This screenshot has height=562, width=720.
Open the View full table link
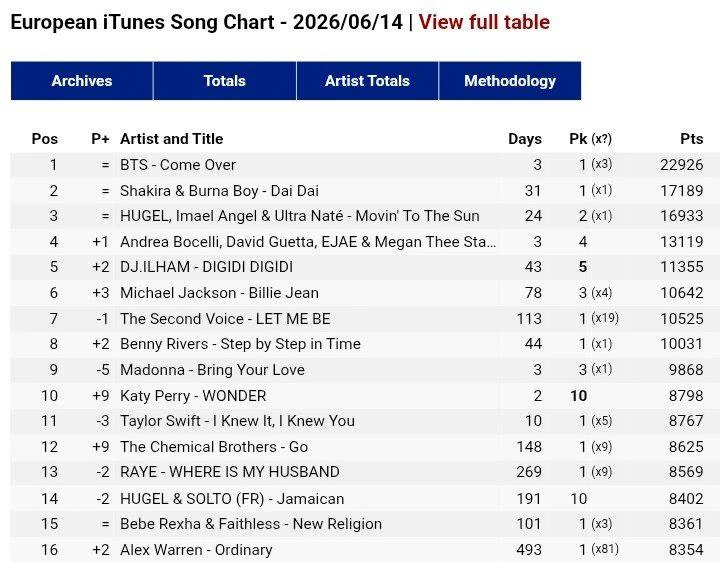pos(484,22)
